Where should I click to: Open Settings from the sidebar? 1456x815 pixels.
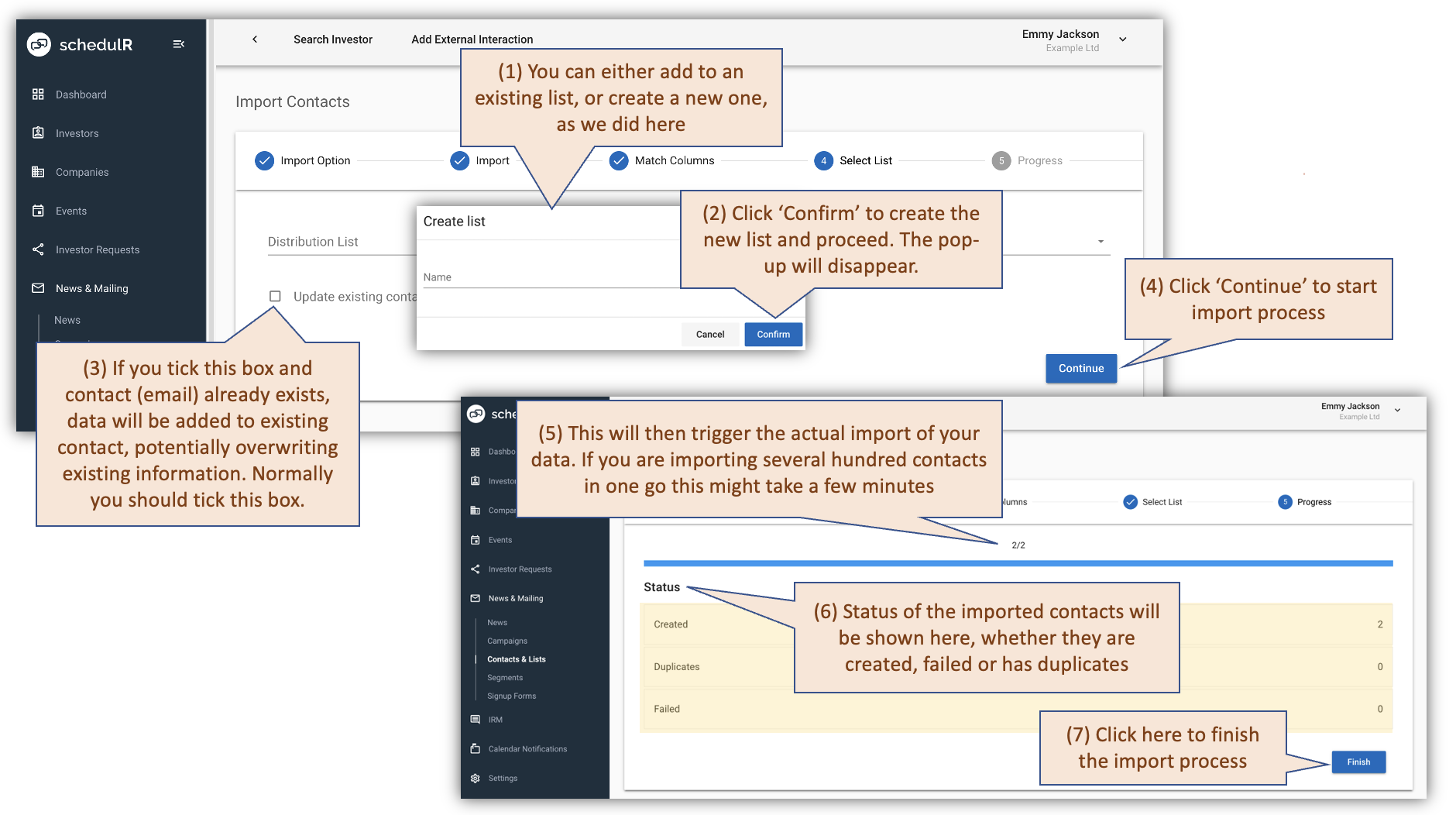[x=503, y=778]
